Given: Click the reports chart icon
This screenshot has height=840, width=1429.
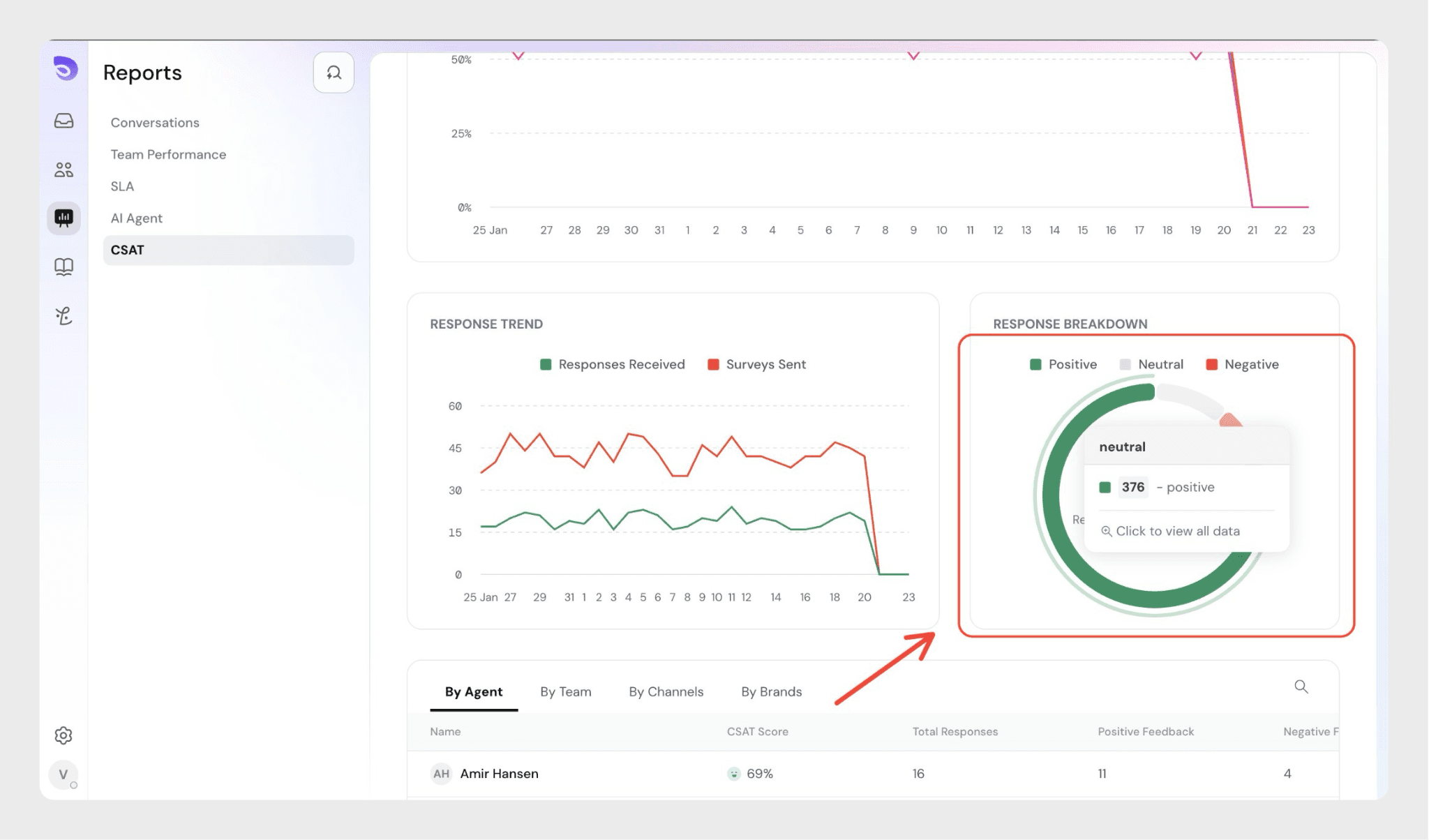Looking at the screenshot, I should pyautogui.click(x=63, y=218).
